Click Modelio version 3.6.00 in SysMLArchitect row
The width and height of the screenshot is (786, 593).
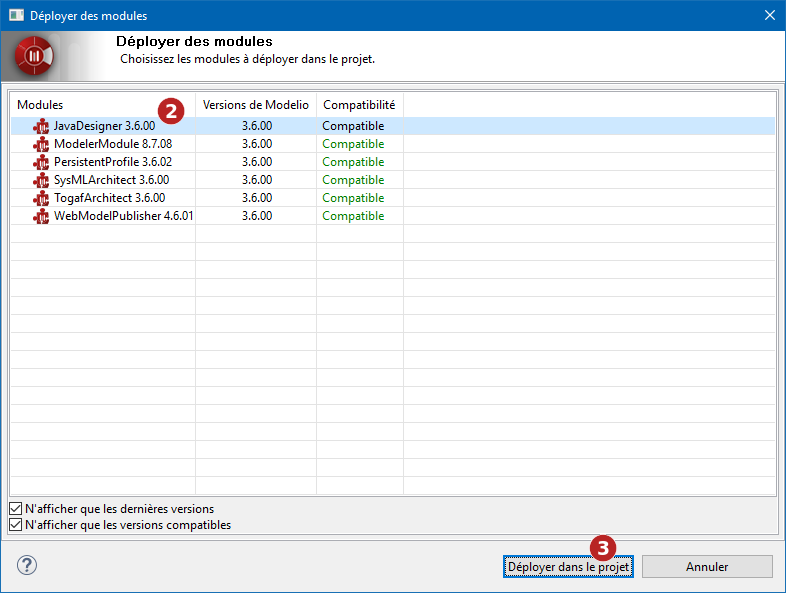(x=257, y=180)
